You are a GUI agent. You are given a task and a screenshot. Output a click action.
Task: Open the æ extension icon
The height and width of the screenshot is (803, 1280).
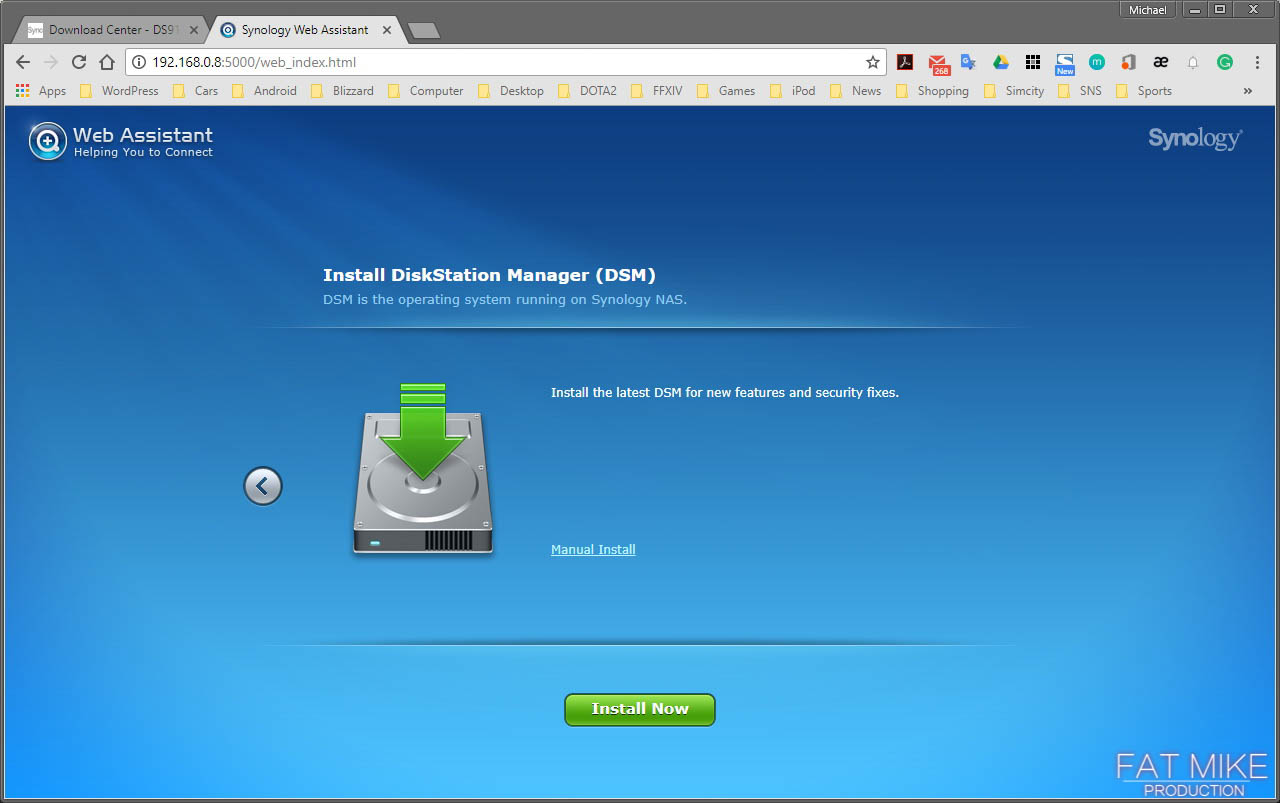tap(1160, 62)
